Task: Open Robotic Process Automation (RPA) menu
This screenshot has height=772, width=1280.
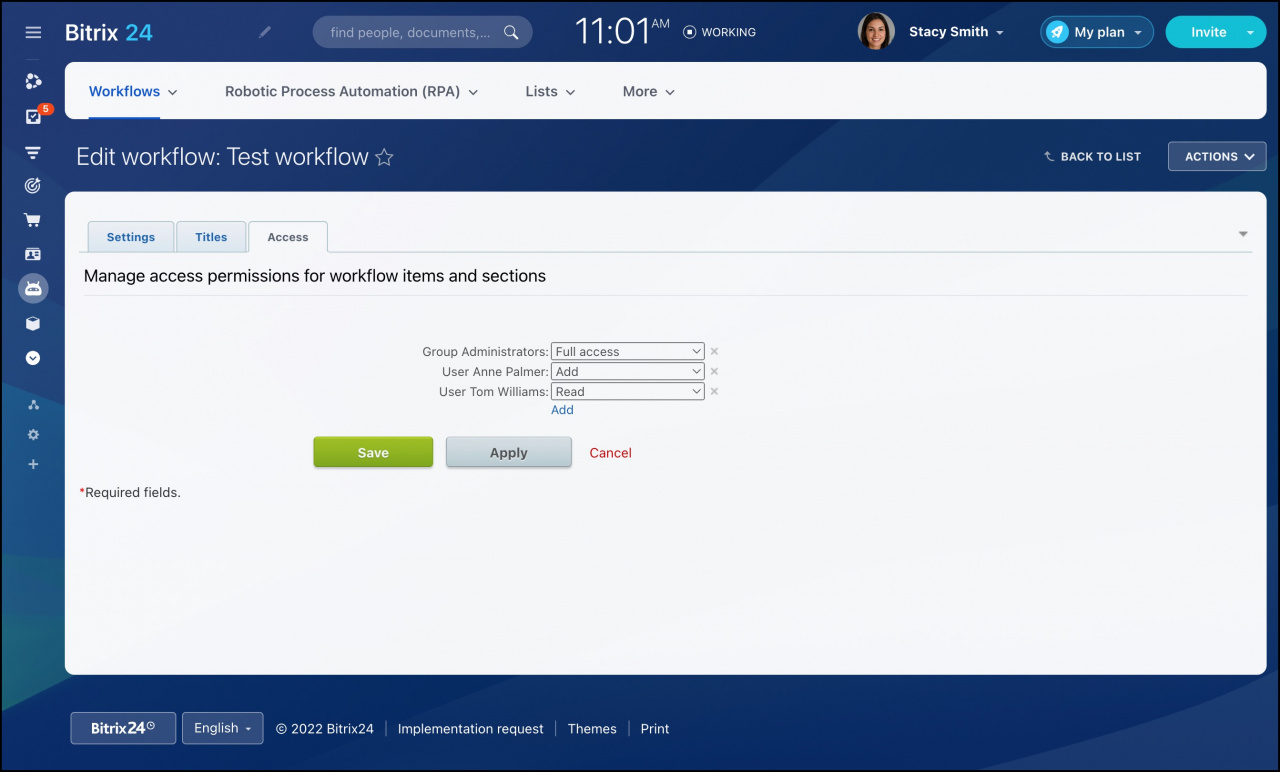Action: pos(352,91)
